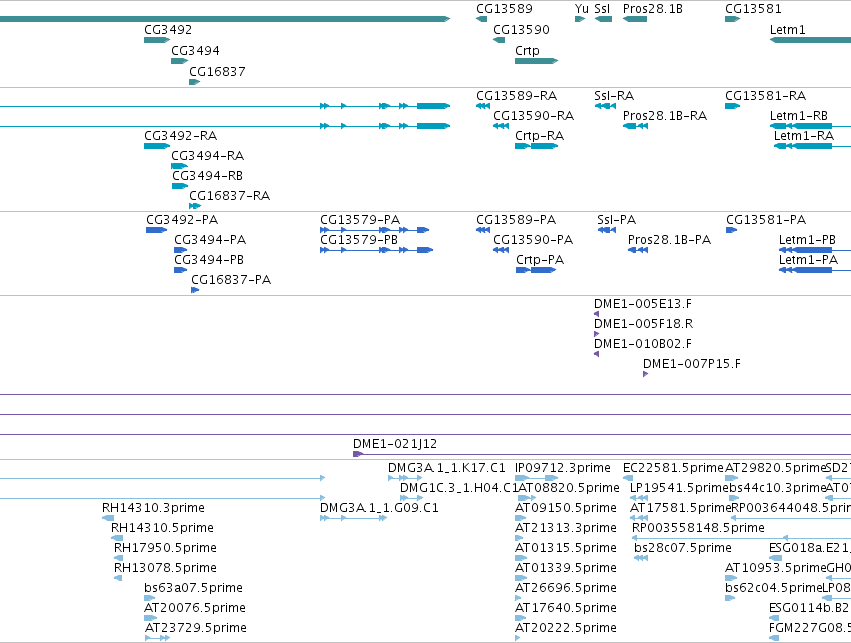Image resolution: width=851 pixels, height=643 pixels.
Task: Click the Letm1-PB protein label
Action: [807, 240]
